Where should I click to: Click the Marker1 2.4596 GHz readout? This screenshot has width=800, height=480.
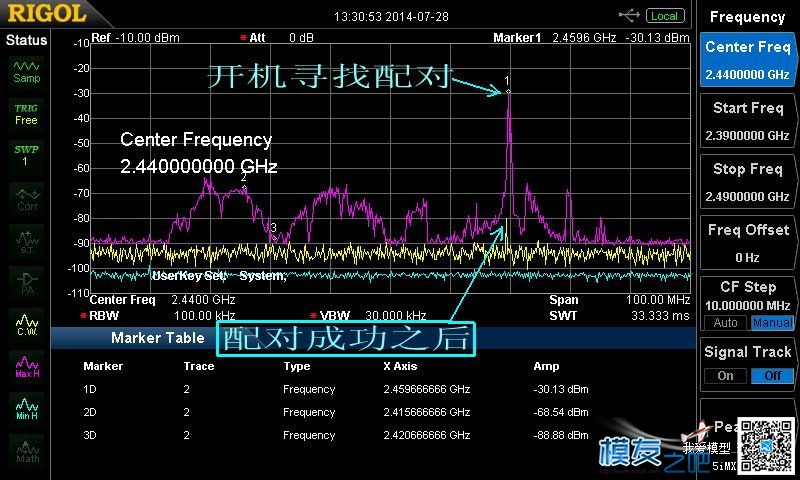591,38
